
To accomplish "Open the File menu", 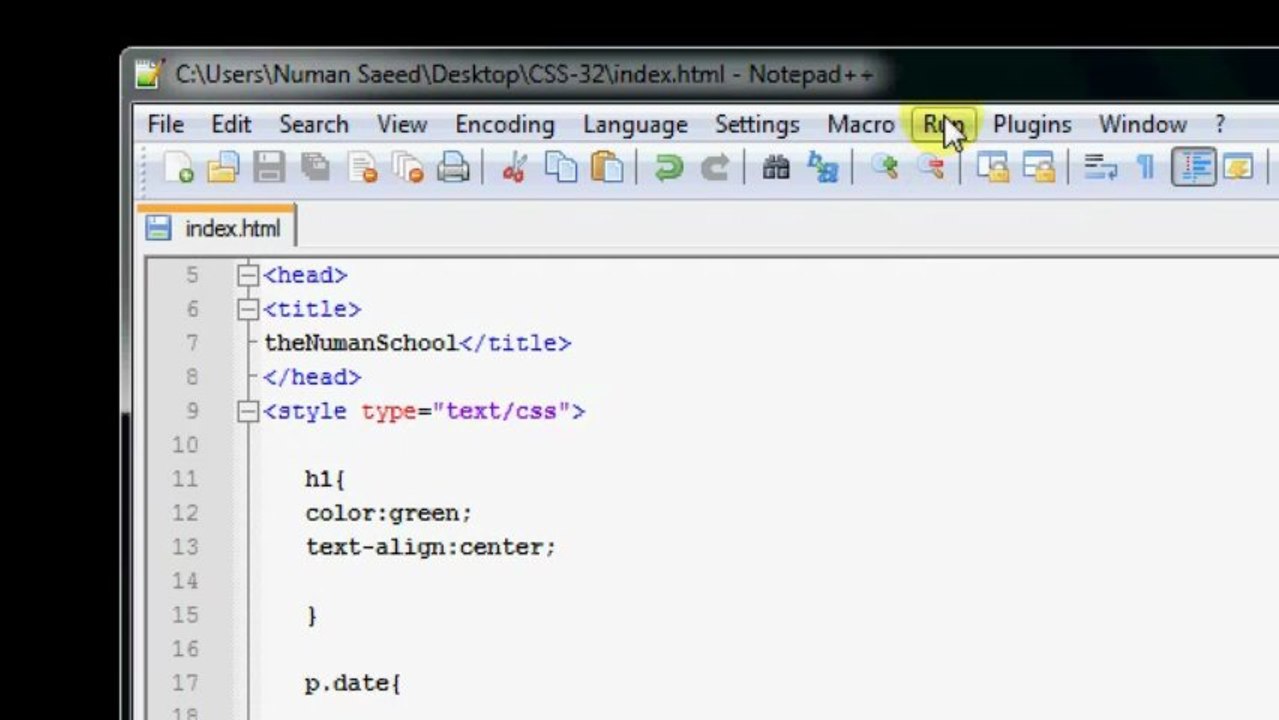I will point(166,124).
